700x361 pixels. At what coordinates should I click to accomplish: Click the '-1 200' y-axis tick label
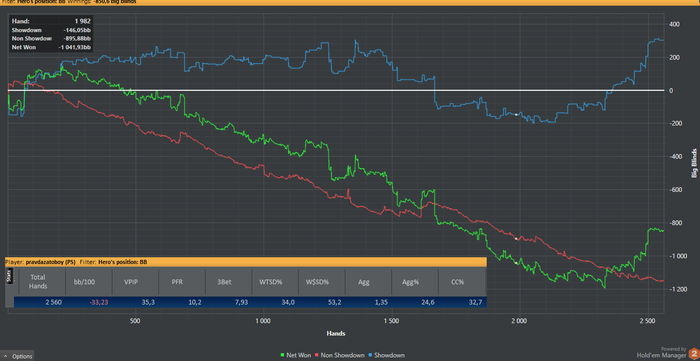tap(678, 289)
